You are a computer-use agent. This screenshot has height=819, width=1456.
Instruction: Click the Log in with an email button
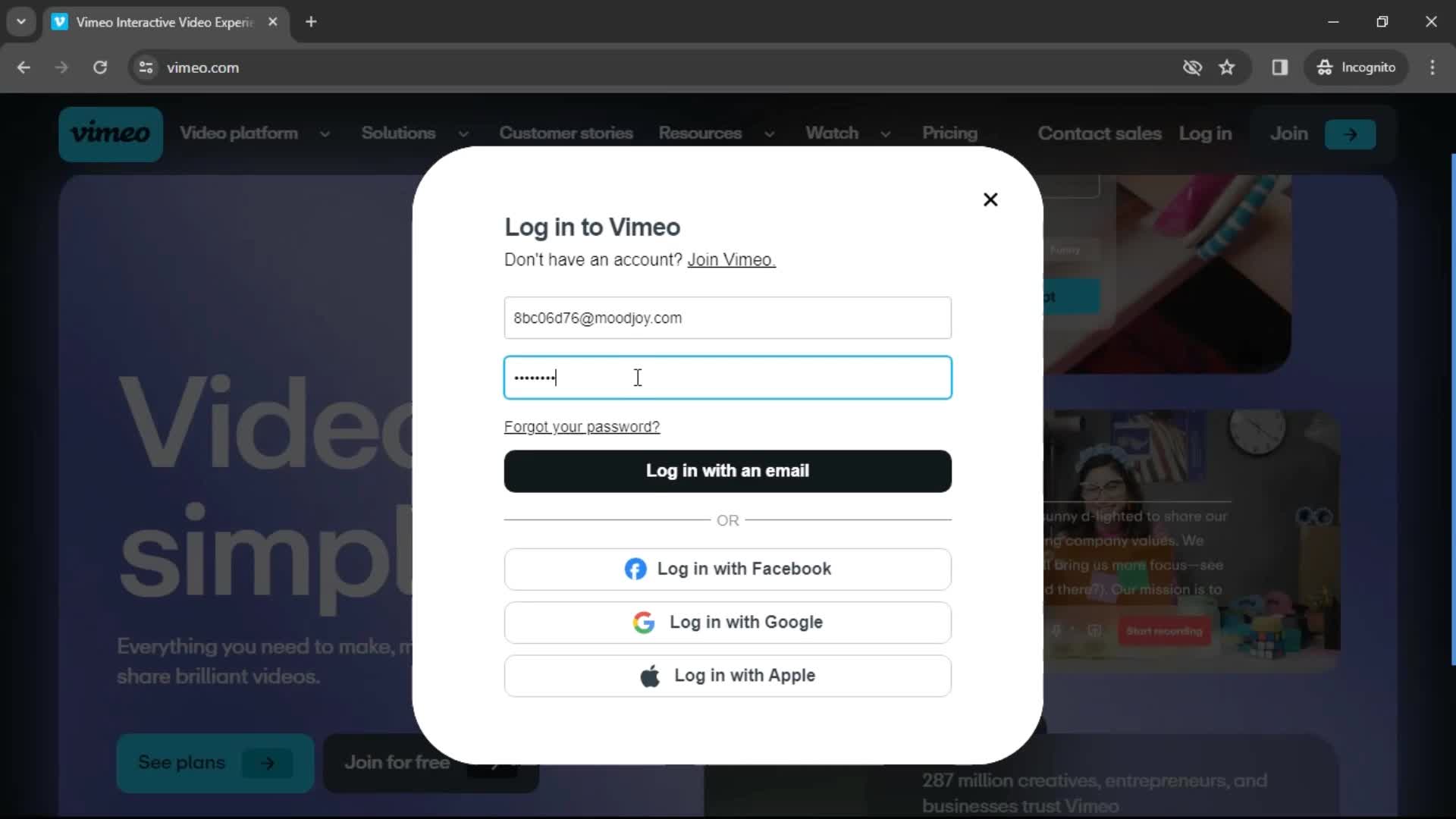(728, 471)
